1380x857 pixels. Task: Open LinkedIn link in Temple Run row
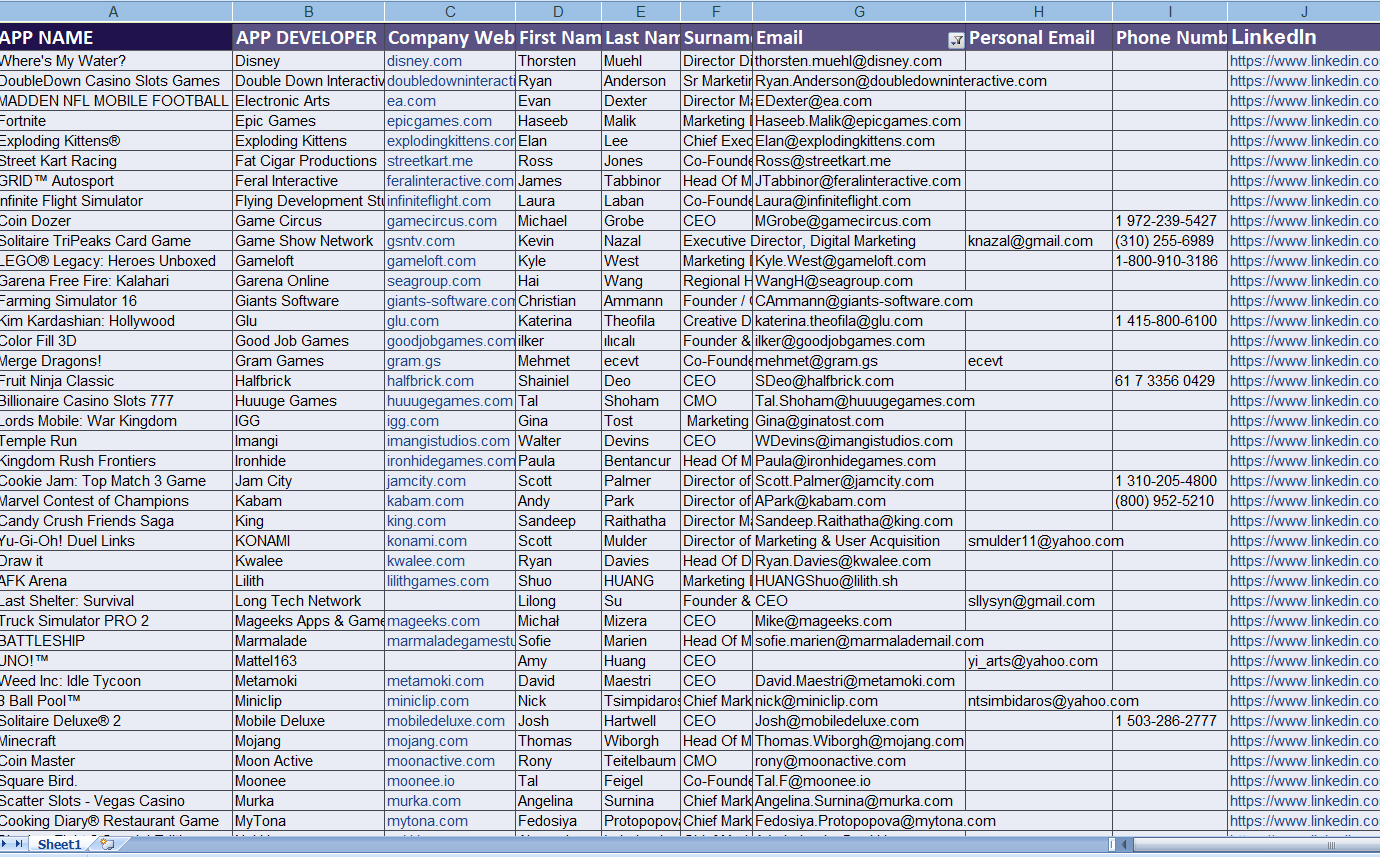click(x=1304, y=441)
